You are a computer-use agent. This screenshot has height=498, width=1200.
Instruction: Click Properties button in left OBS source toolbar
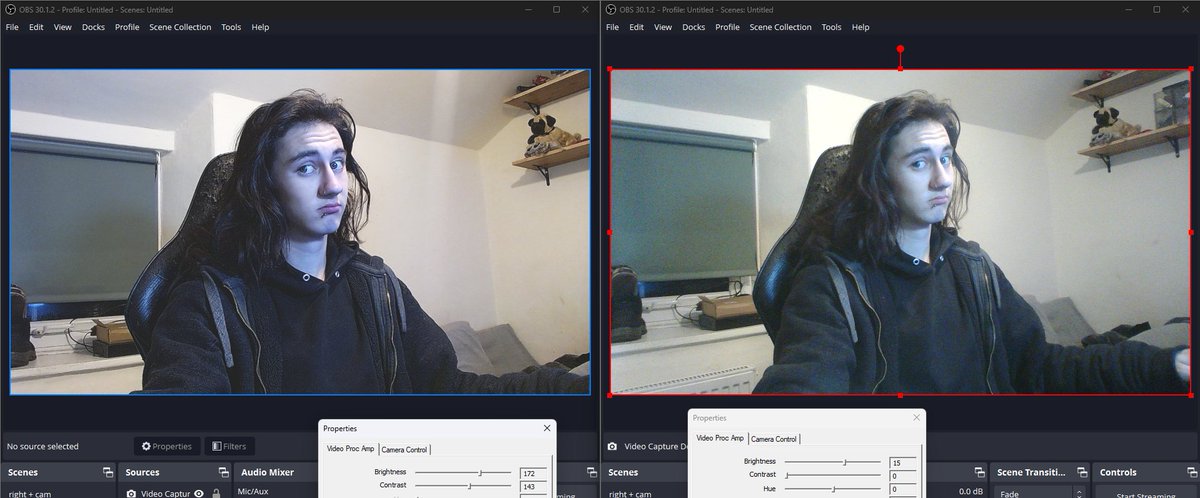[167, 446]
